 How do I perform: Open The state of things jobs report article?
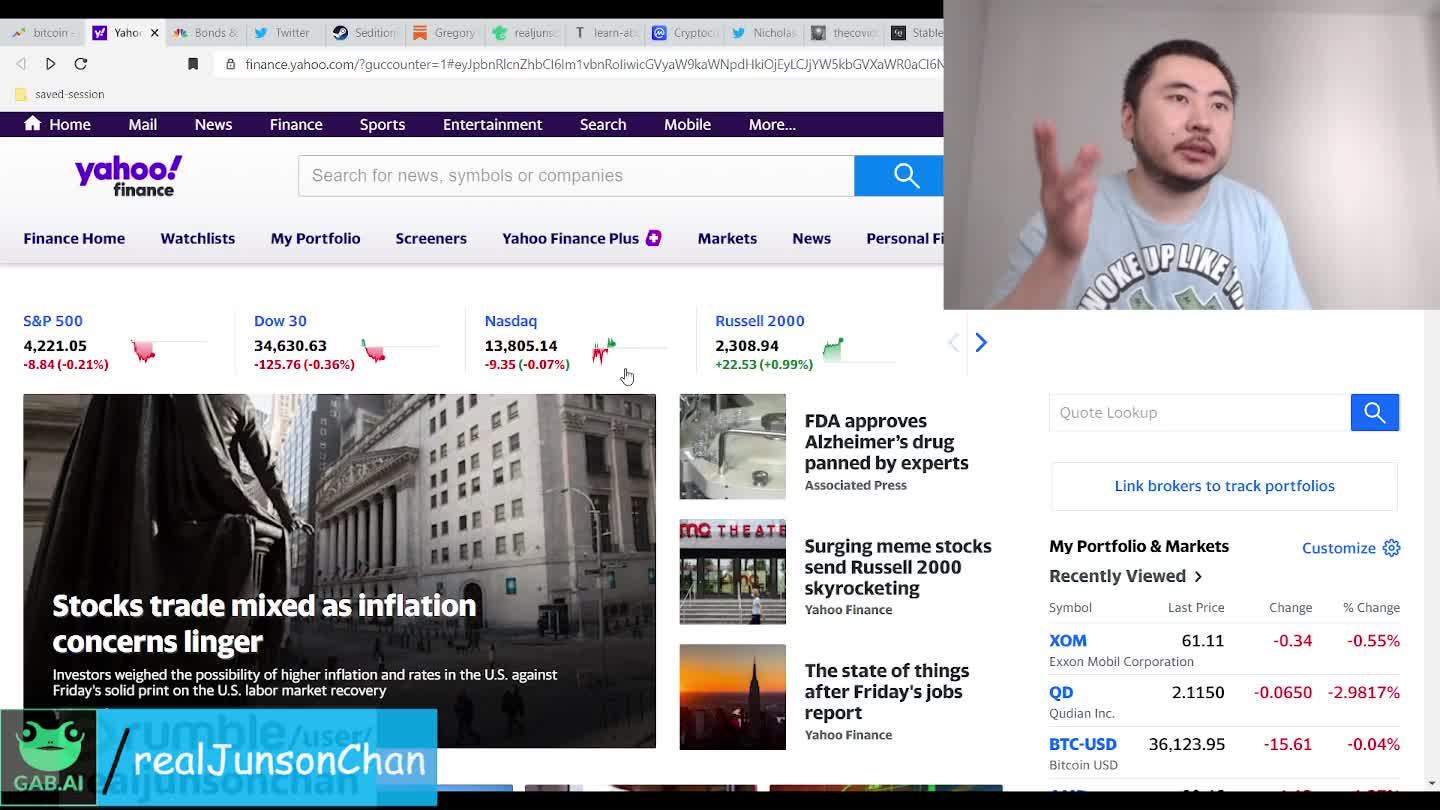tap(886, 692)
